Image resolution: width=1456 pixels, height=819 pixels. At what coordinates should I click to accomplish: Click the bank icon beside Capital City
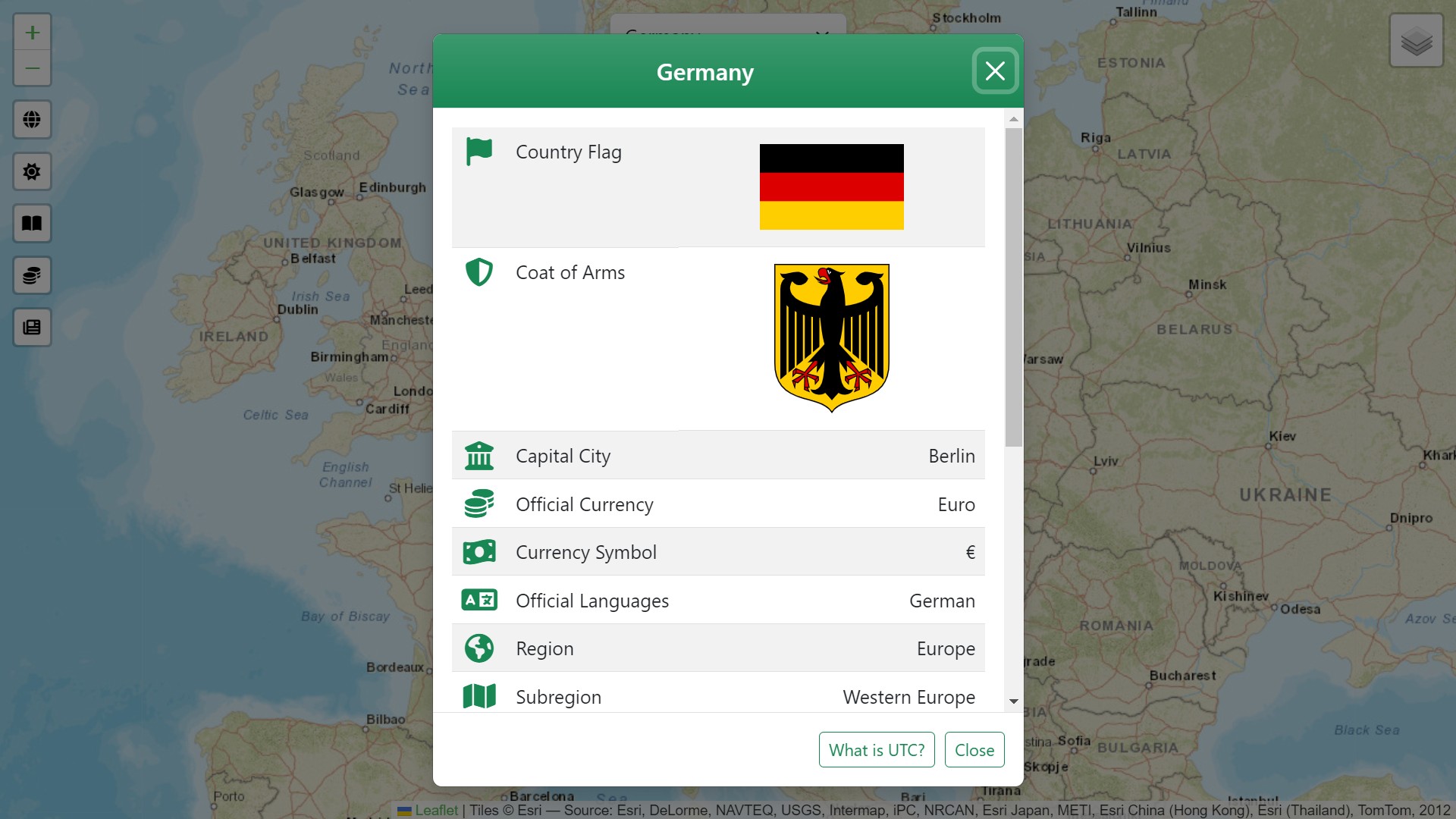tap(479, 455)
